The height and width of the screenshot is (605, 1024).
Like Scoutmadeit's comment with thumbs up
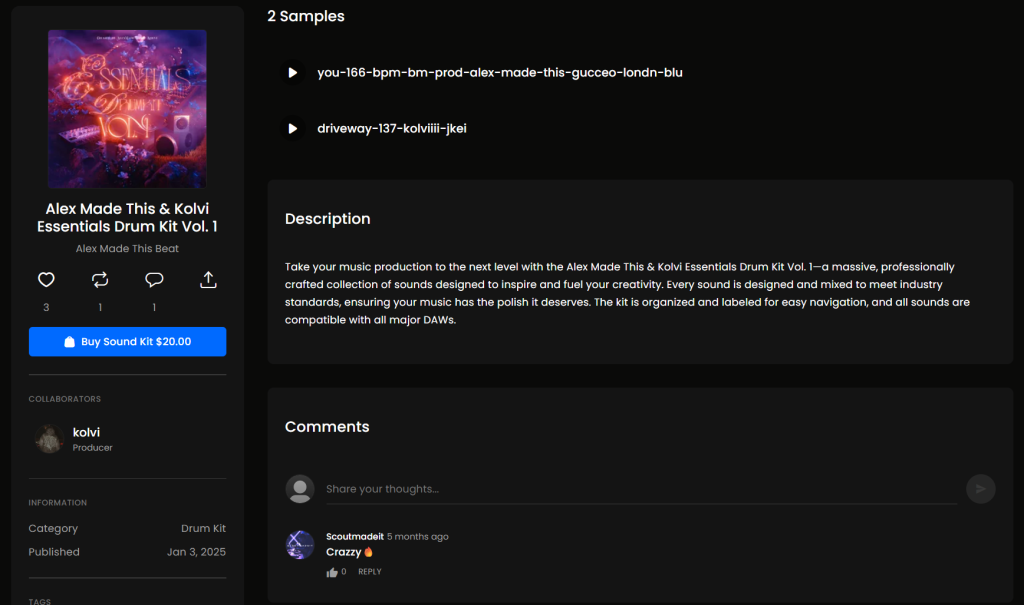tap(332, 572)
